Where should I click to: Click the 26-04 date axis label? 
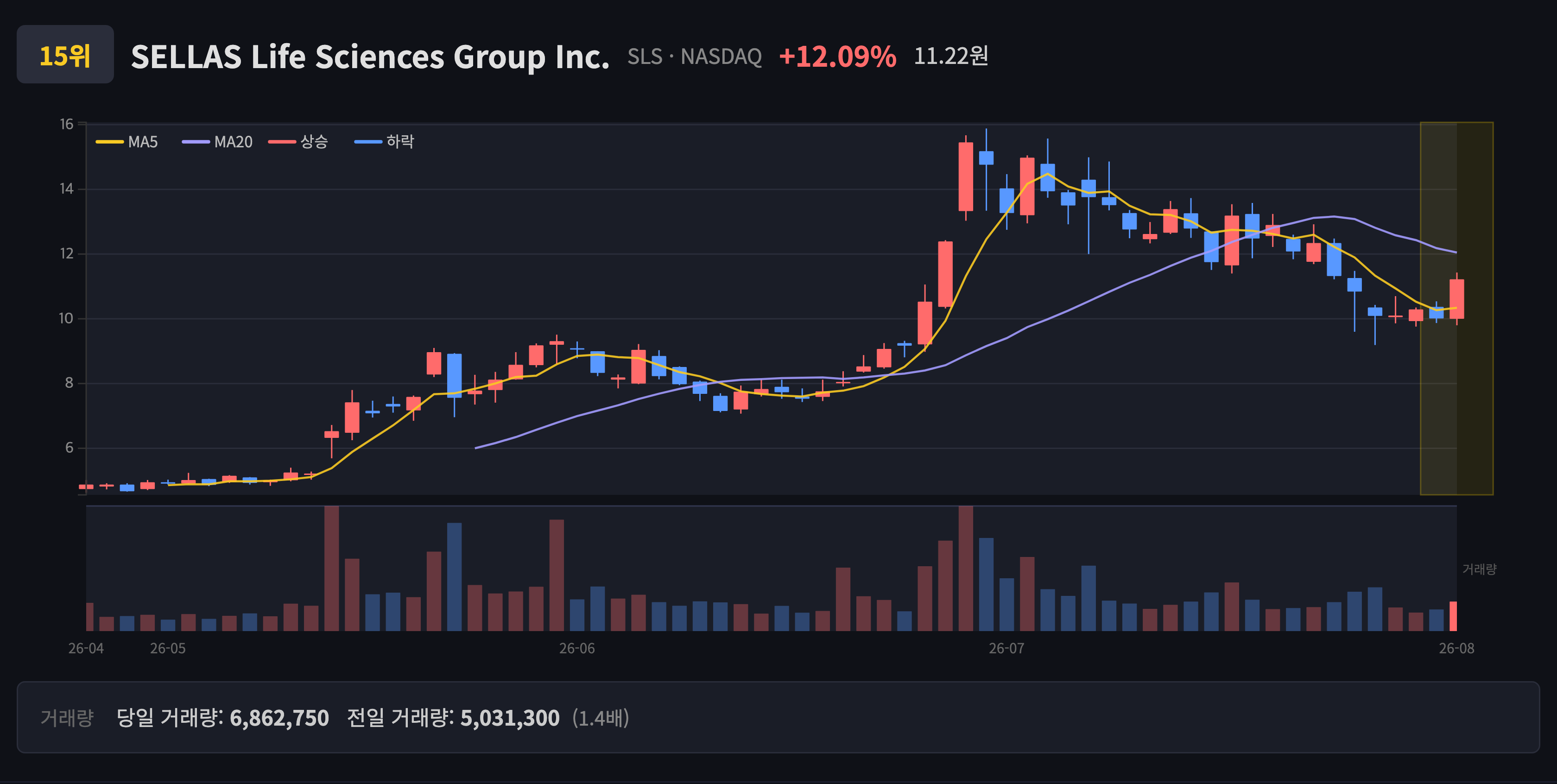click(86, 648)
